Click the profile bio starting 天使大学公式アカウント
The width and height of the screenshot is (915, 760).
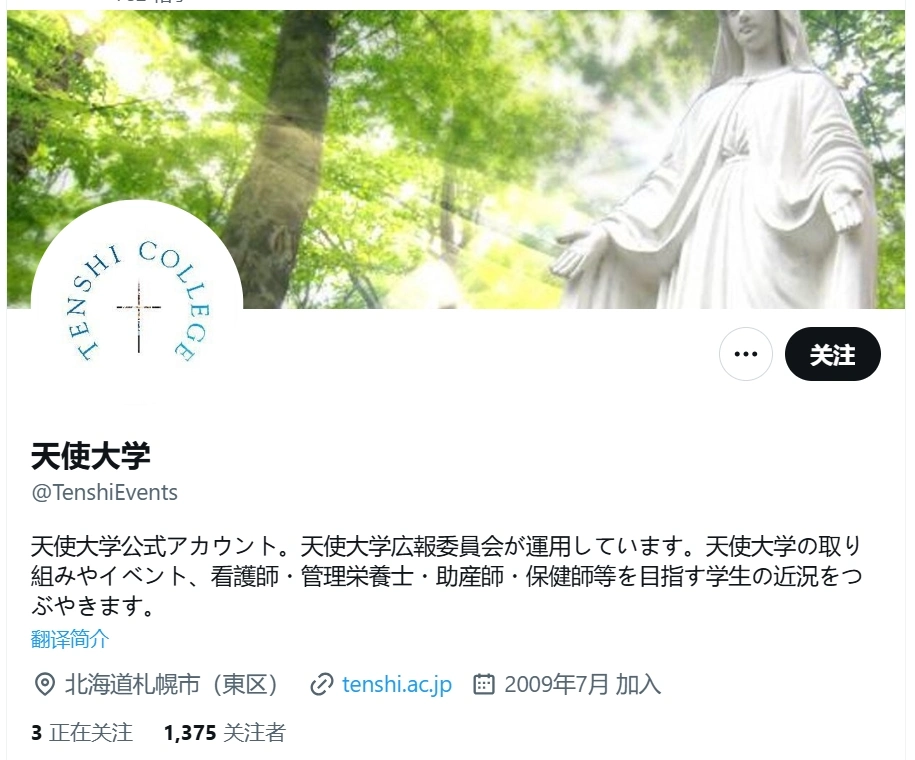click(446, 576)
